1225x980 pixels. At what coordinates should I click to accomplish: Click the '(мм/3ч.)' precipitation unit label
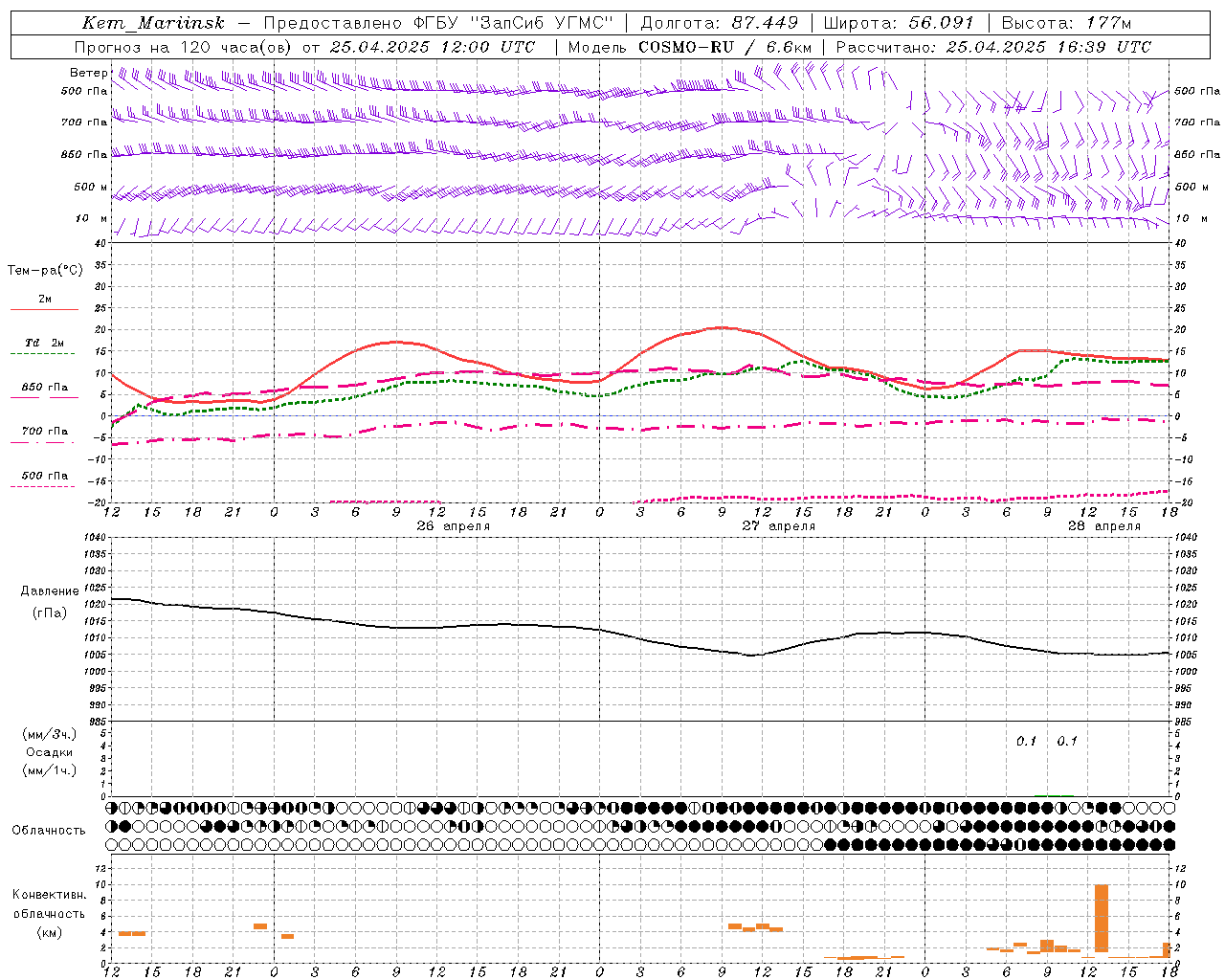[49, 734]
